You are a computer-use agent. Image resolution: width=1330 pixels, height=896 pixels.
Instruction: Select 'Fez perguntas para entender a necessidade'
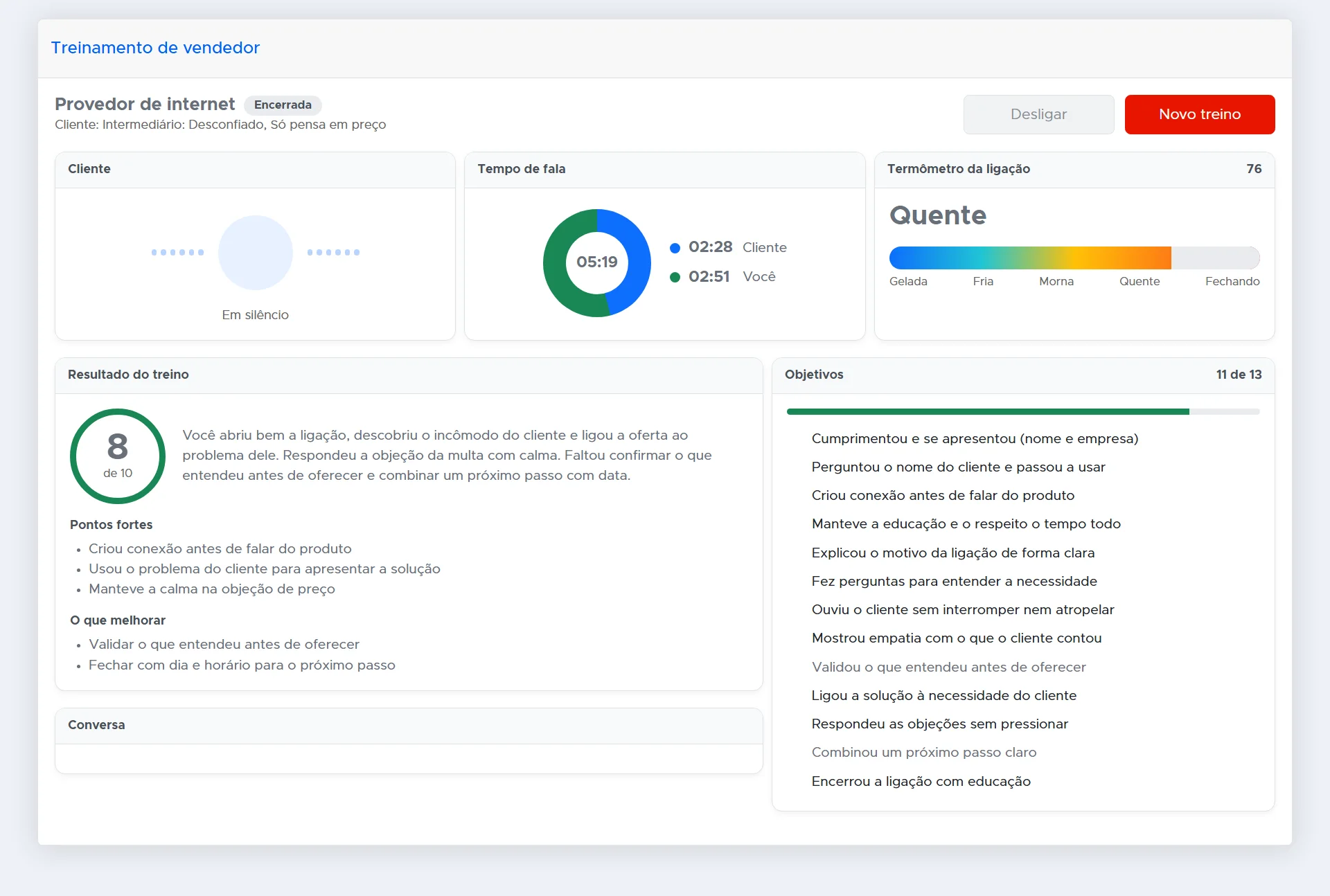pos(954,581)
